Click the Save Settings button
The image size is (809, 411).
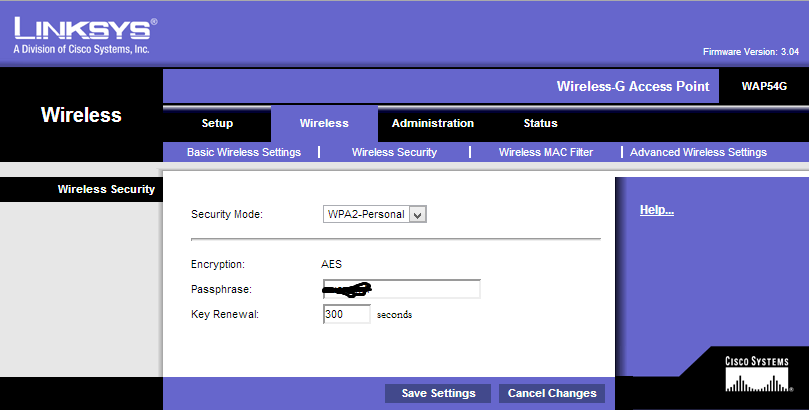click(438, 393)
